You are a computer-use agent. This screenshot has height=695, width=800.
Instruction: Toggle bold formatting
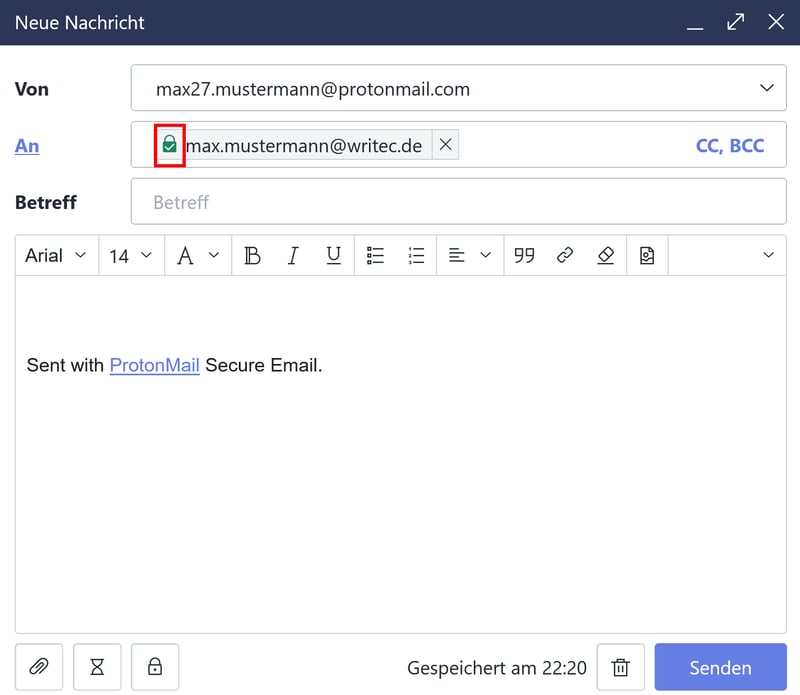252,256
